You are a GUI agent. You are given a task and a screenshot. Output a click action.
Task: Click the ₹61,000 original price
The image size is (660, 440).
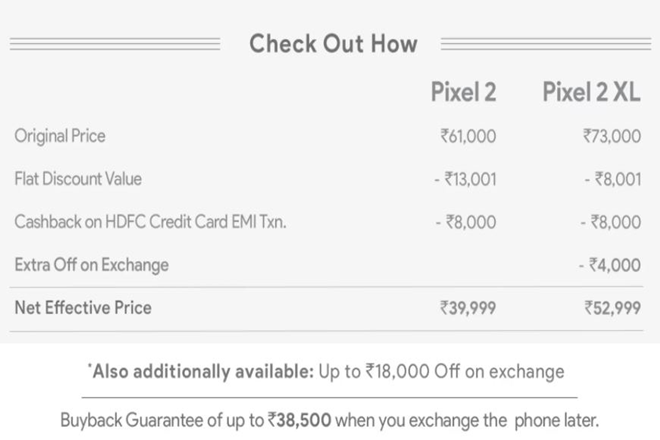tap(467, 136)
